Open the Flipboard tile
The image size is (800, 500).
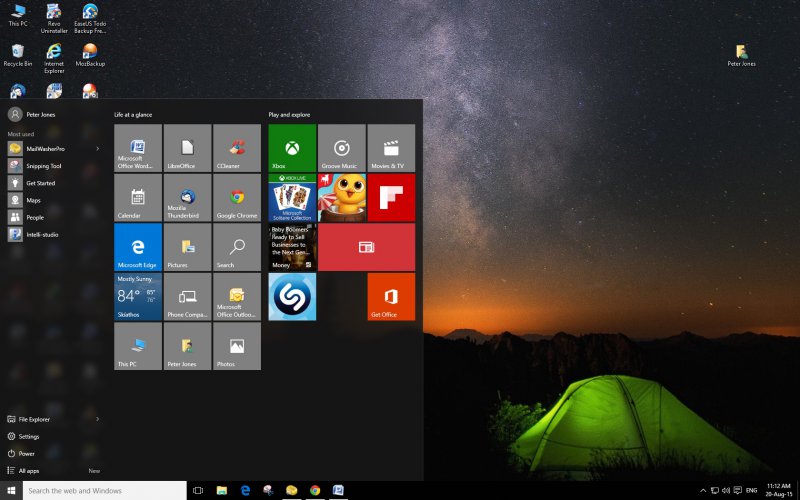coord(391,197)
